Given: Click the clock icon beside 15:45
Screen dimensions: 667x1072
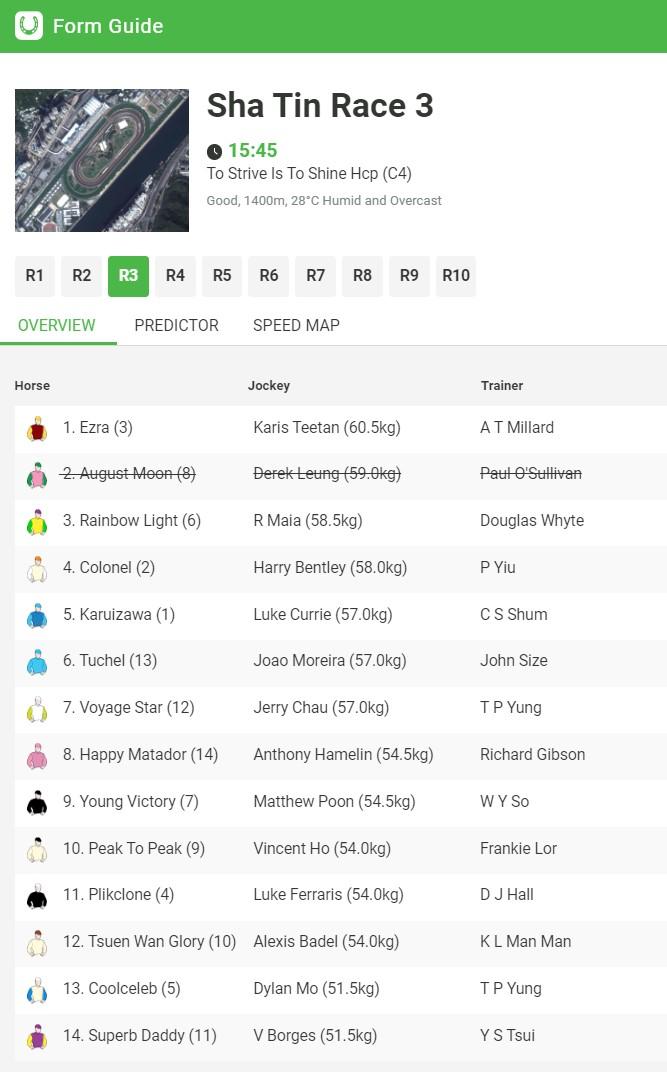Looking at the screenshot, I should tap(215, 152).
